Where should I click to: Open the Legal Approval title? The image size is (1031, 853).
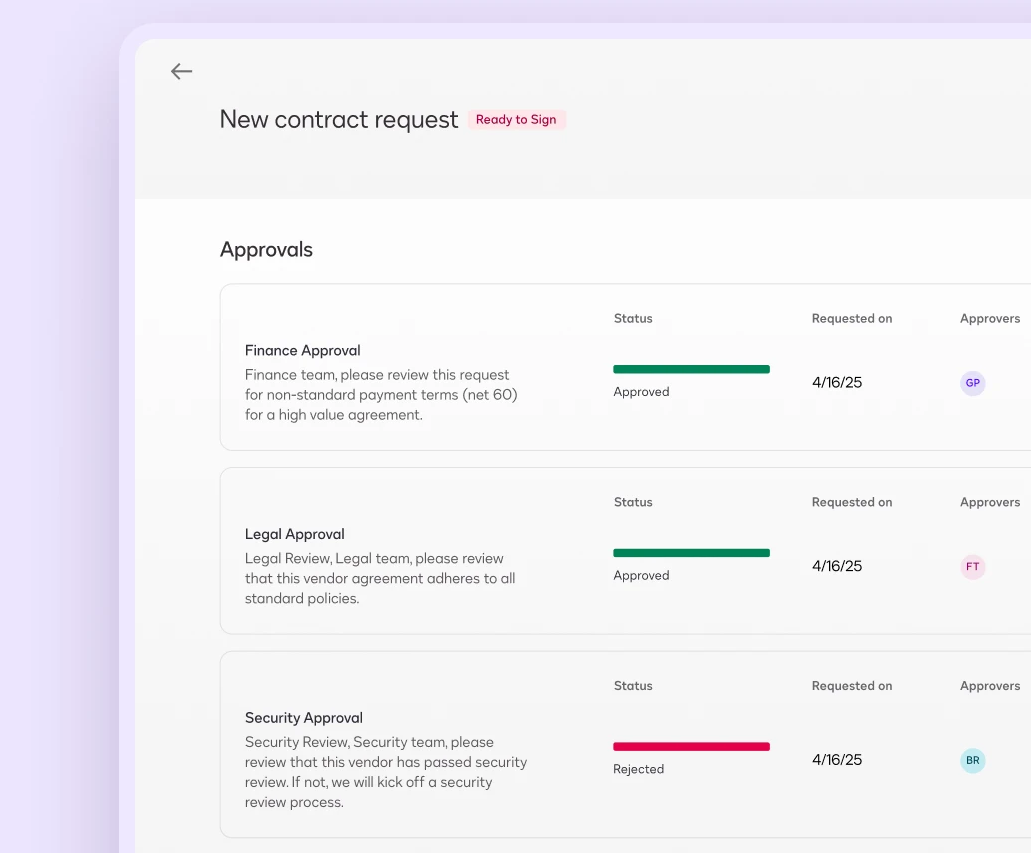[x=295, y=534]
